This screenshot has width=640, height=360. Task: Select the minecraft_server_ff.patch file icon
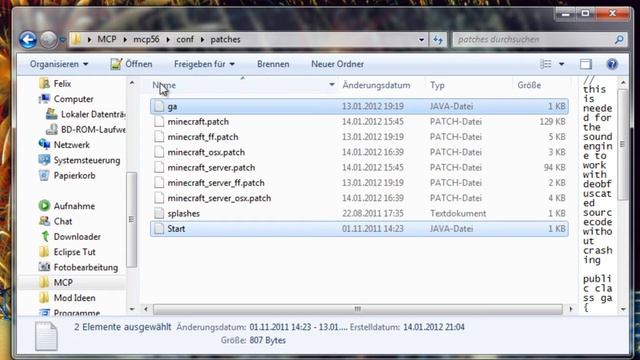click(x=159, y=183)
